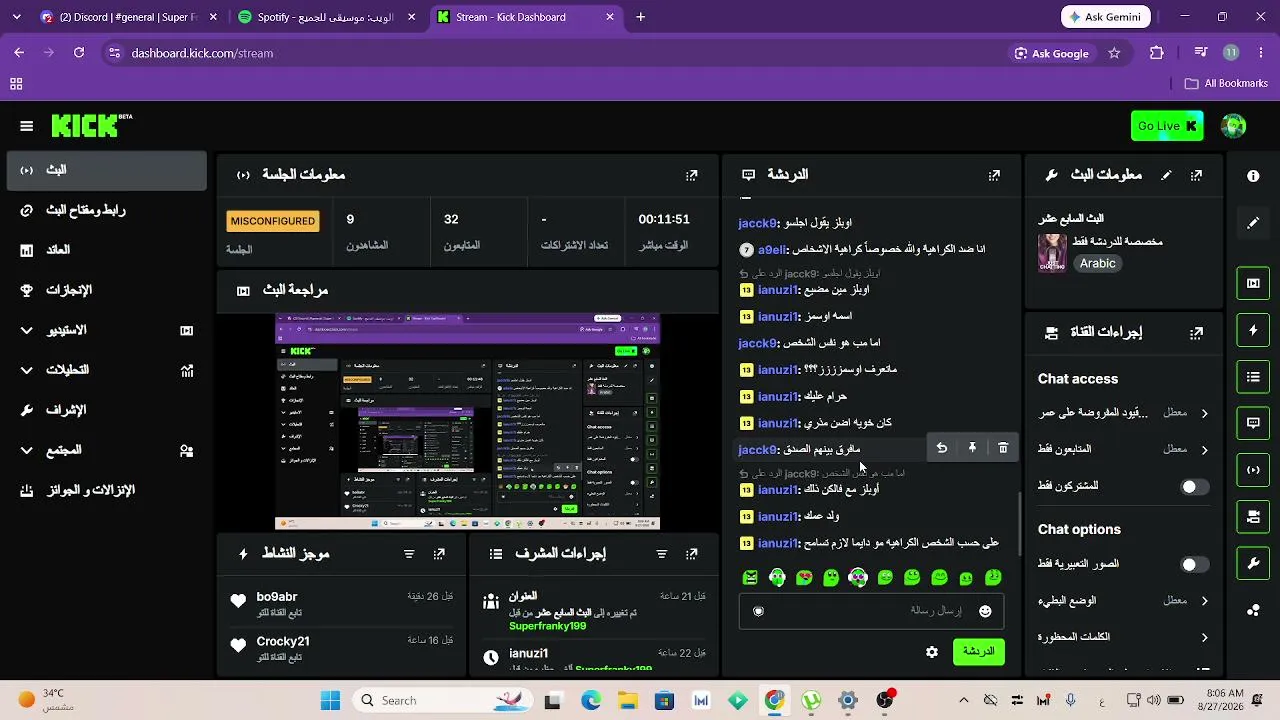Switch to the Spotify browser tab
The width and height of the screenshot is (1280, 720).
click(x=326, y=17)
